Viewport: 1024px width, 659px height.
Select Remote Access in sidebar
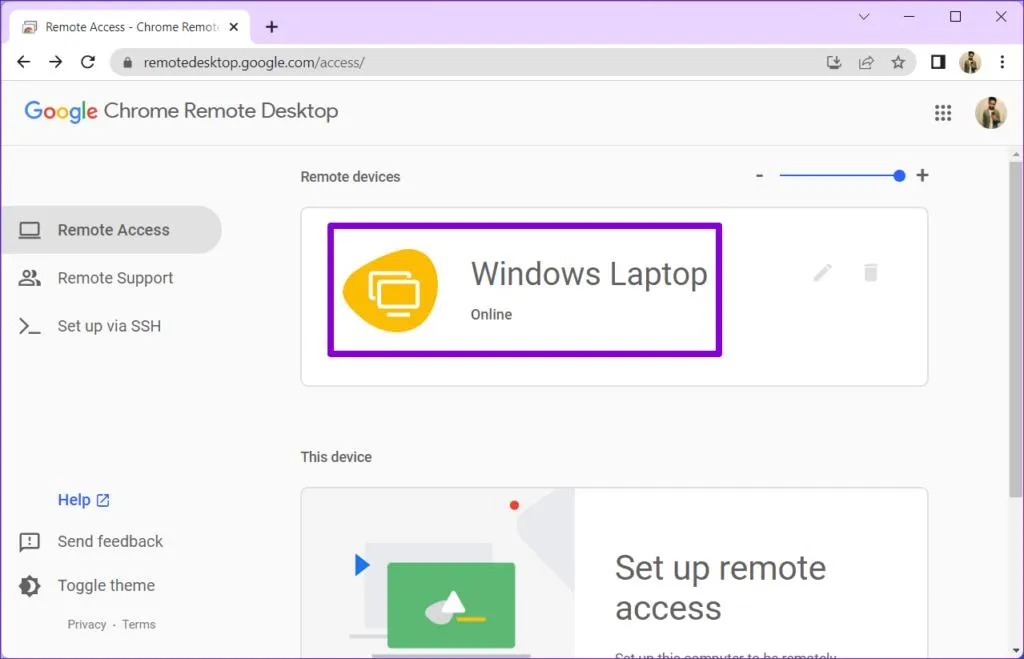click(111, 230)
